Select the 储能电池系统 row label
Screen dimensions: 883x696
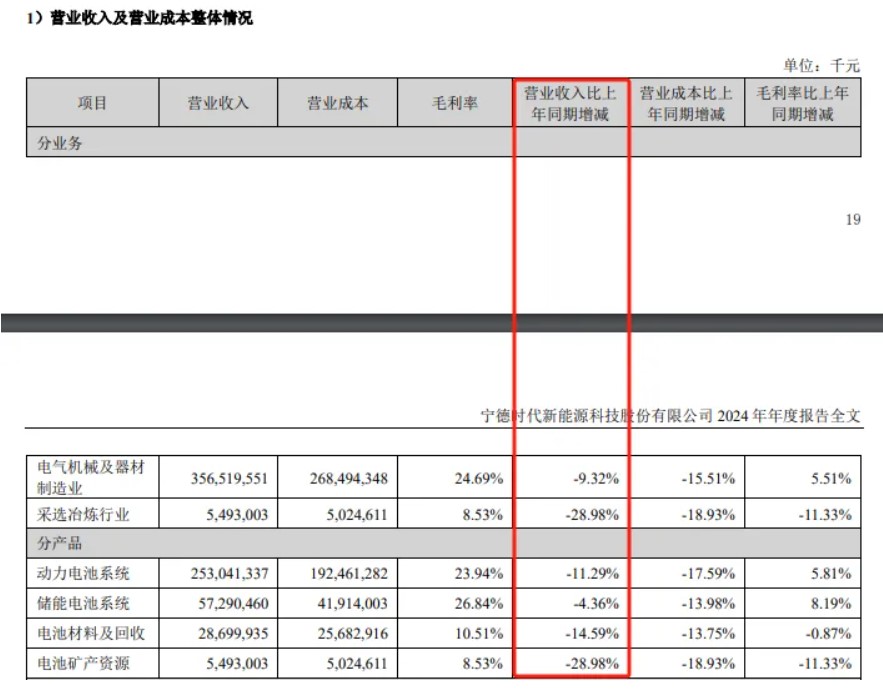coord(85,603)
